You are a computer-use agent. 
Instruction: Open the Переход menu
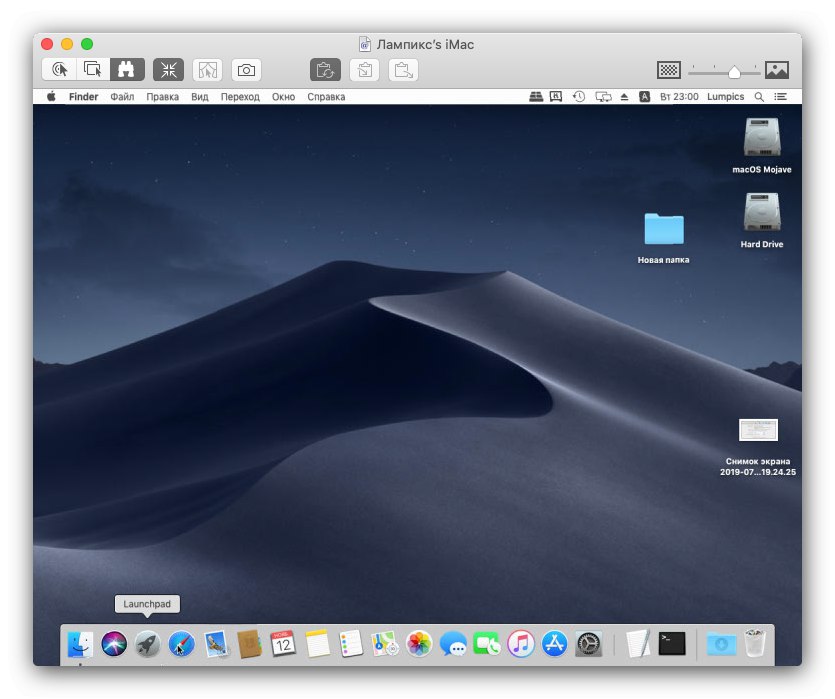[x=240, y=97]
